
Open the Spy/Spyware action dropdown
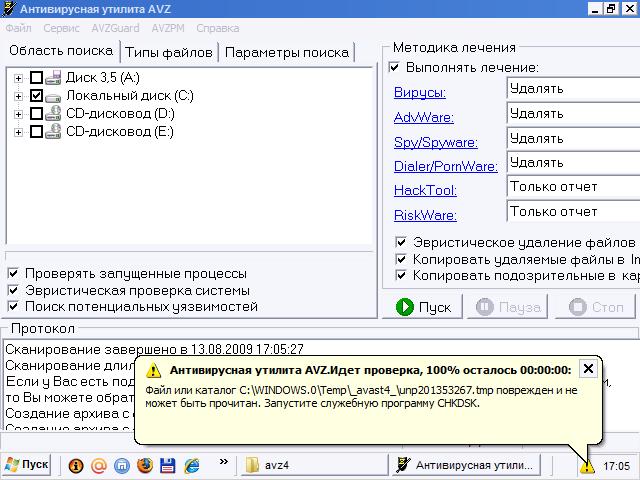pos(573,138)
